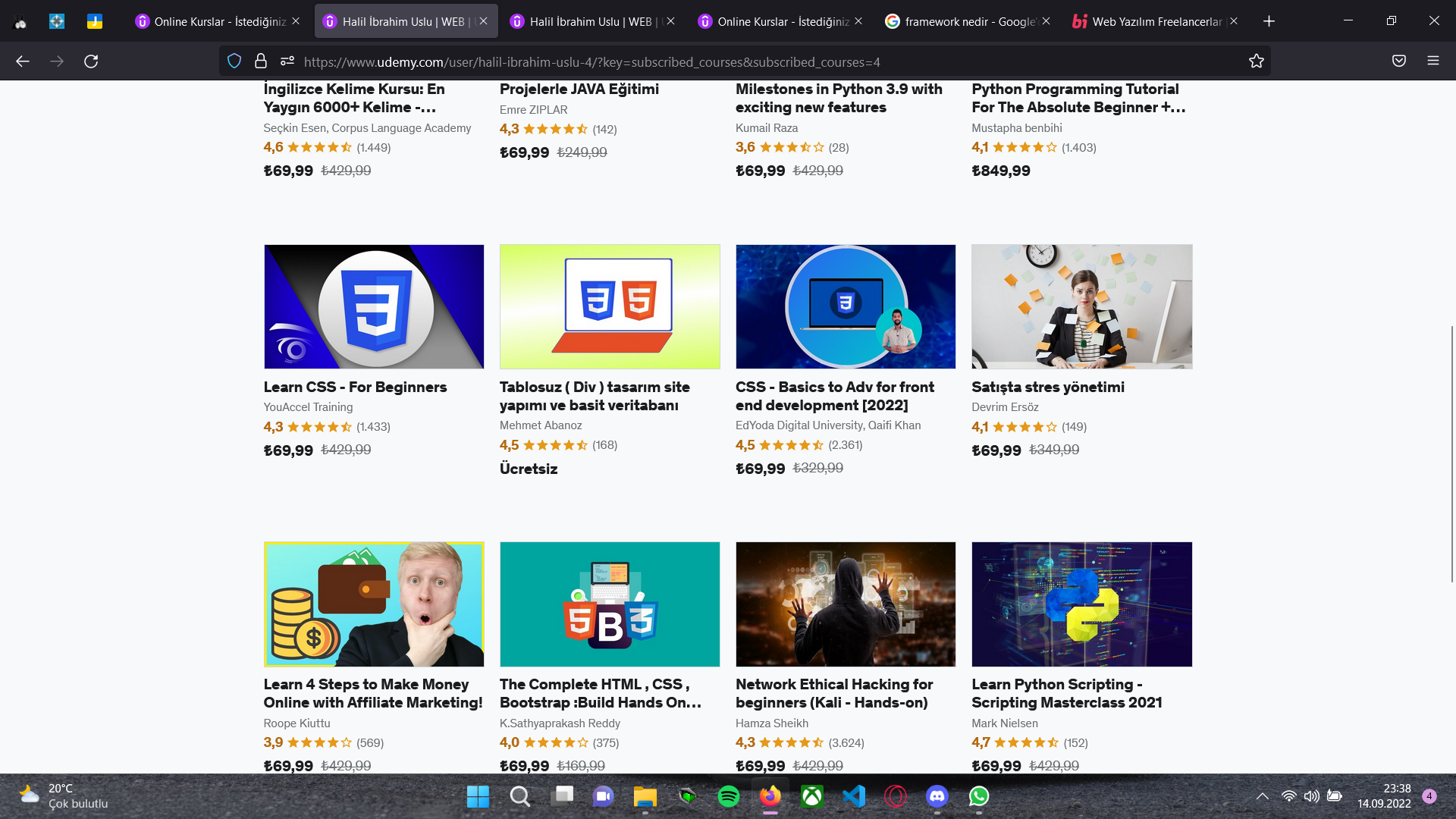
Task: Open the weather widget showing 20°C
Action: pos(64,796)
